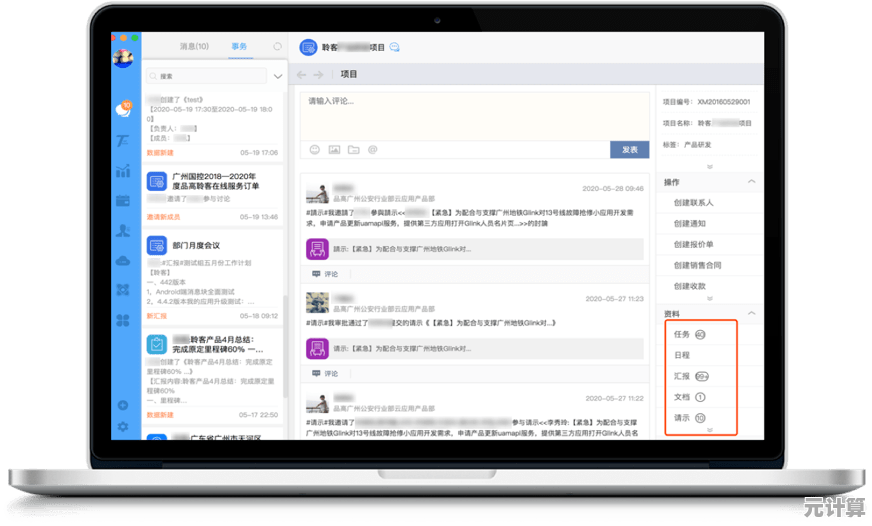
Task: Click the @ mention icon
Action: [372, 150]
